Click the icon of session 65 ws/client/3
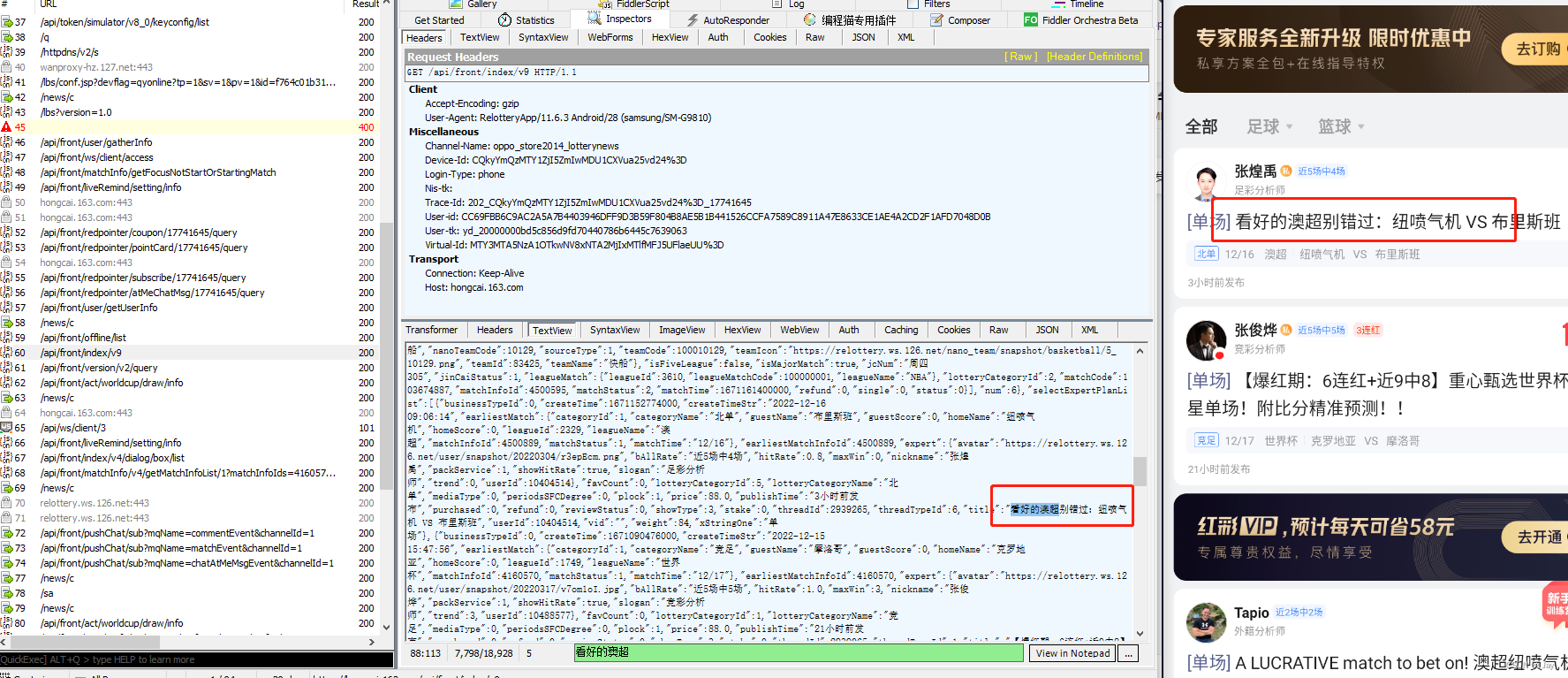This screenshot has width=1568, height=678. (x=6, y=428)
